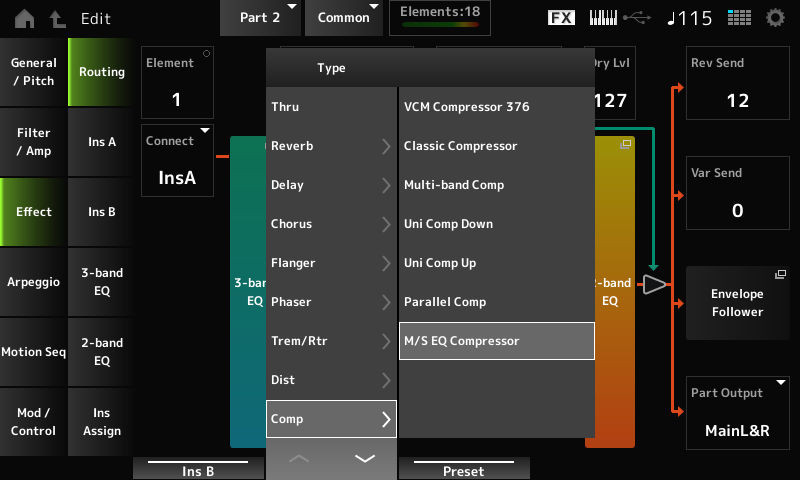Choose VCM Compressor 376 from list
This screenshot has height=480, width=800.
pos(496,106)
